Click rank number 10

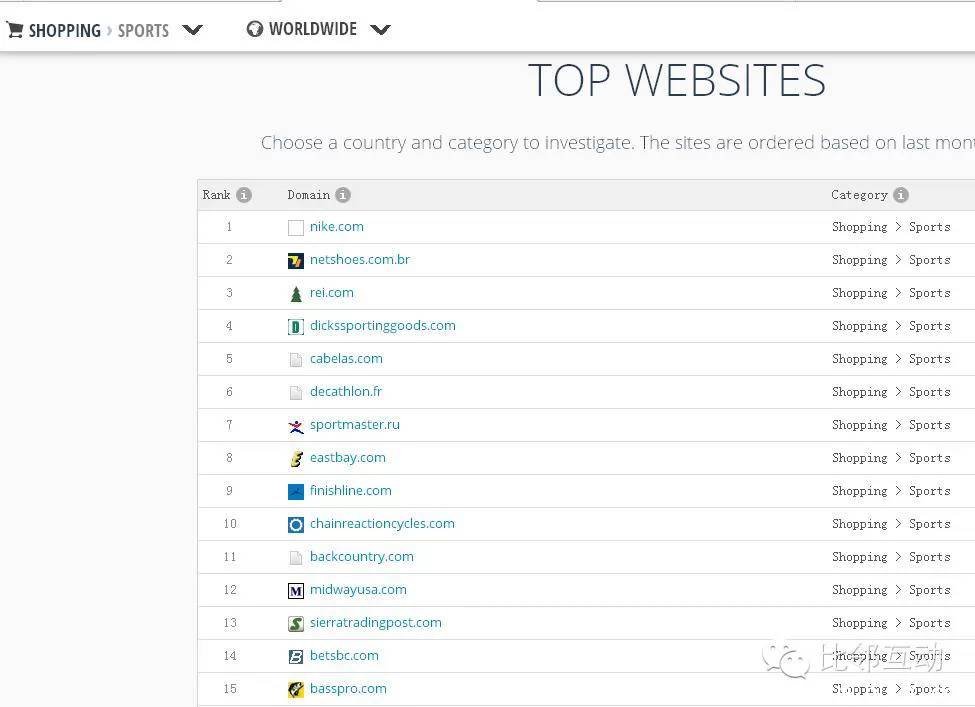point(230,524)
